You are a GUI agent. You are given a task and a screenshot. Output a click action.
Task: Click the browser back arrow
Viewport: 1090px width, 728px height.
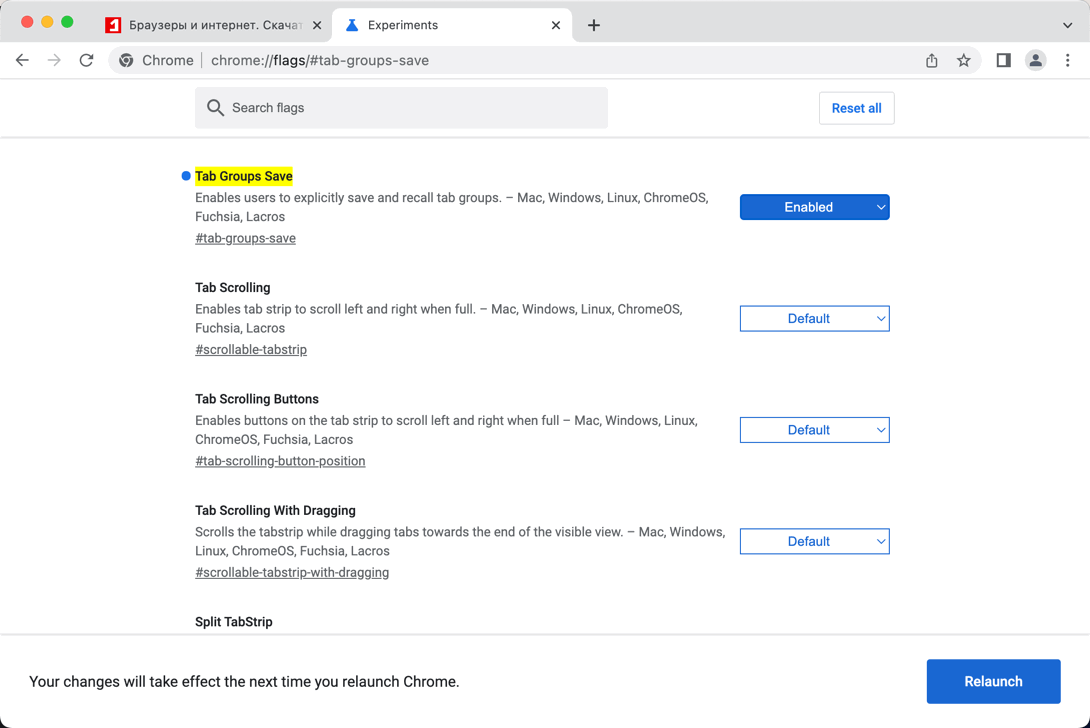point(22,61)
